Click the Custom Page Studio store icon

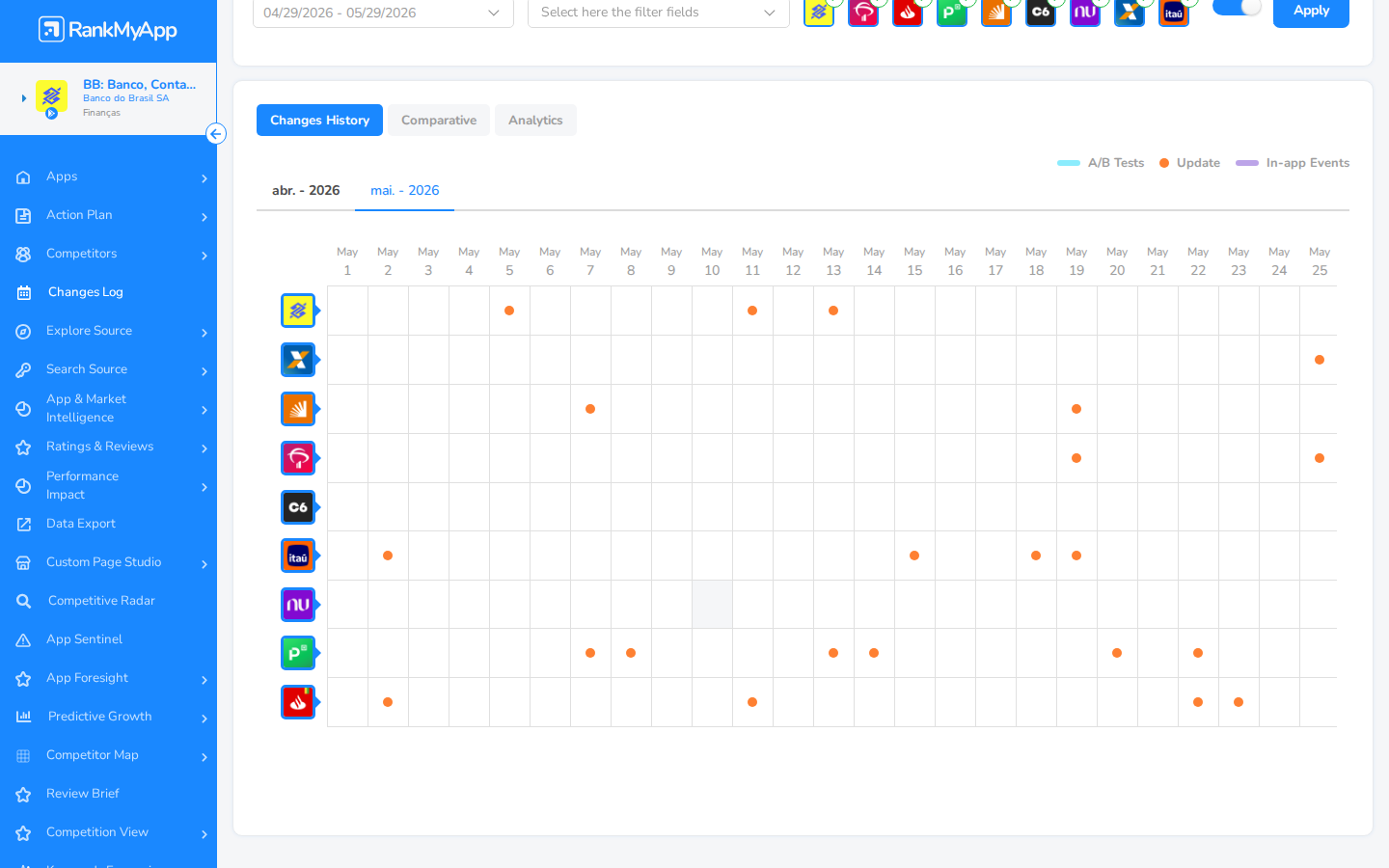23,563
